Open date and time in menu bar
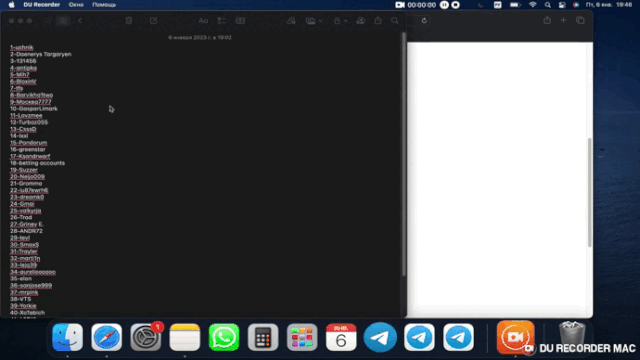 click(609, 5)
